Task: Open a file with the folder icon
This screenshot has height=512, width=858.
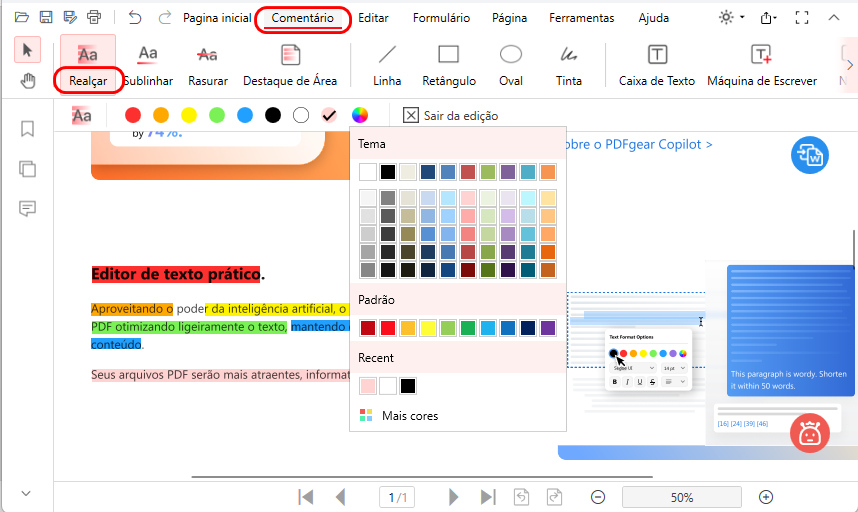Action: (x=21, y=18)
